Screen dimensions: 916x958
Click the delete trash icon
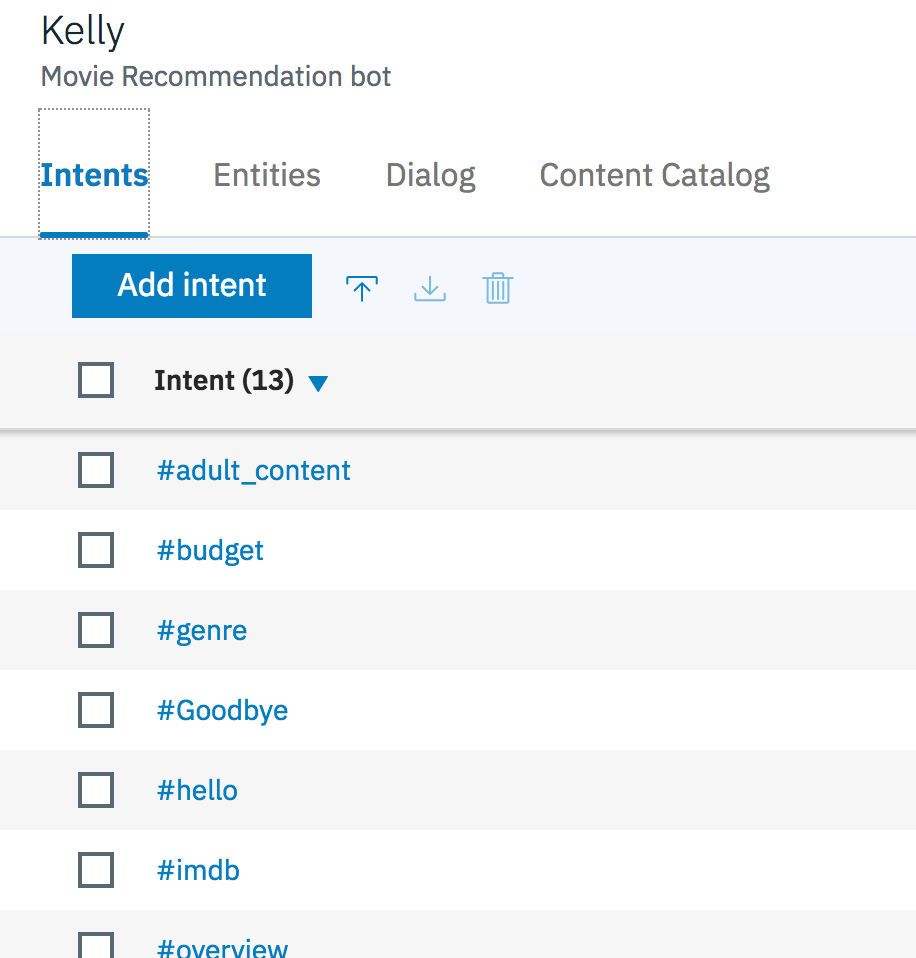pos(497,288)
